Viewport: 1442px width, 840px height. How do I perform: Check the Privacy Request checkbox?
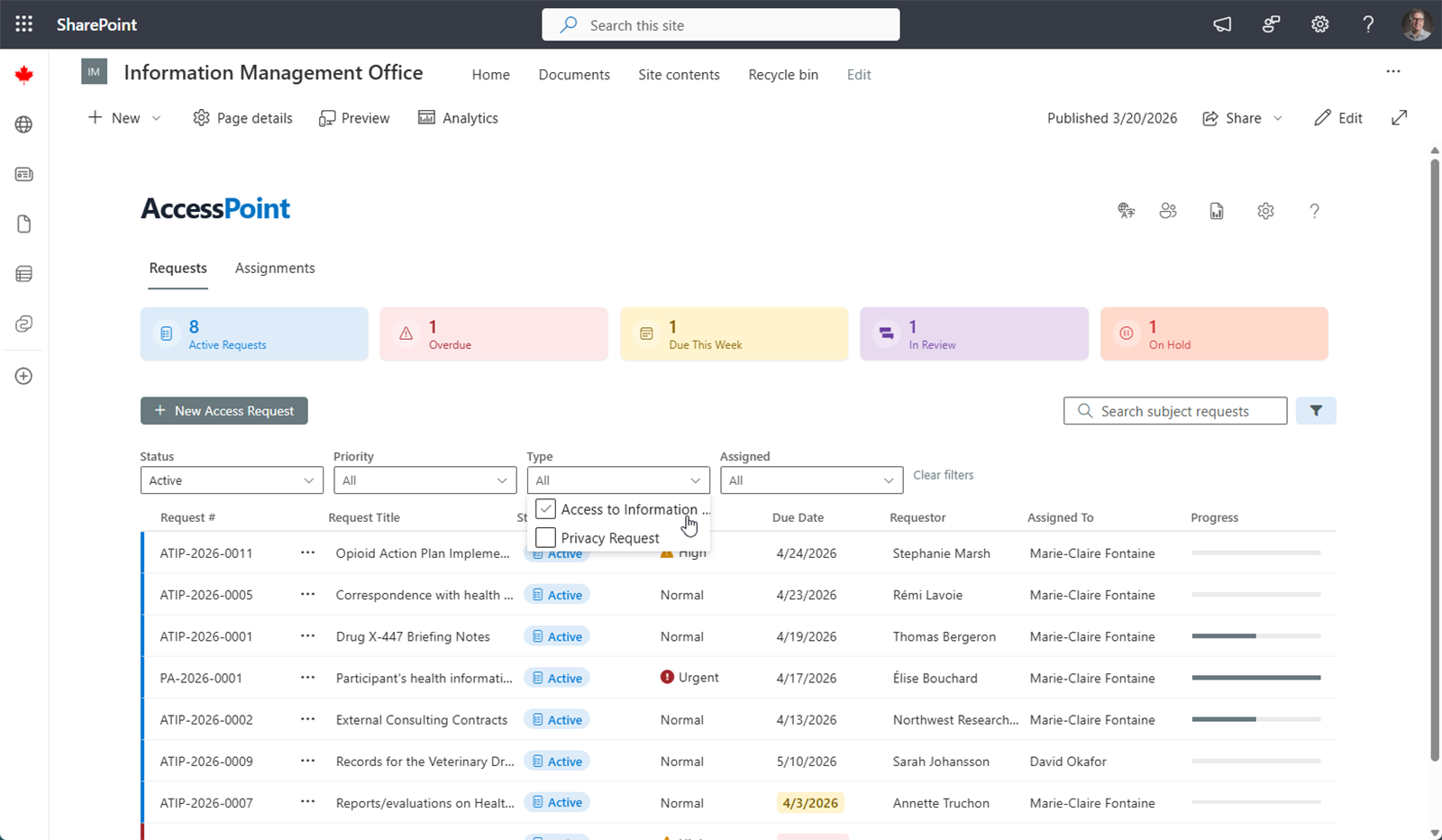tap(545, 538)
